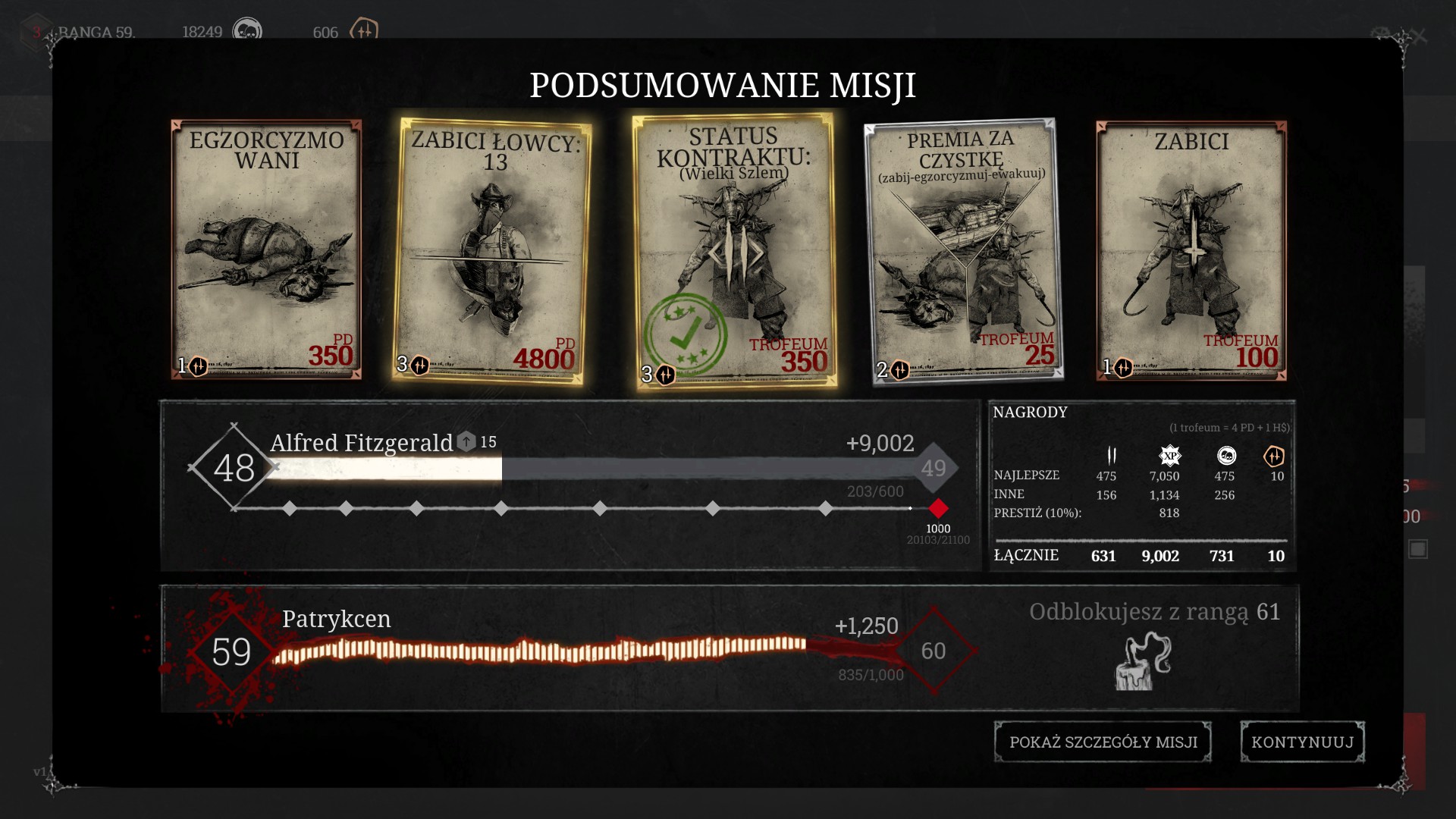Click the red diamond 1000 milestone marker

click(x=938, y=508)
